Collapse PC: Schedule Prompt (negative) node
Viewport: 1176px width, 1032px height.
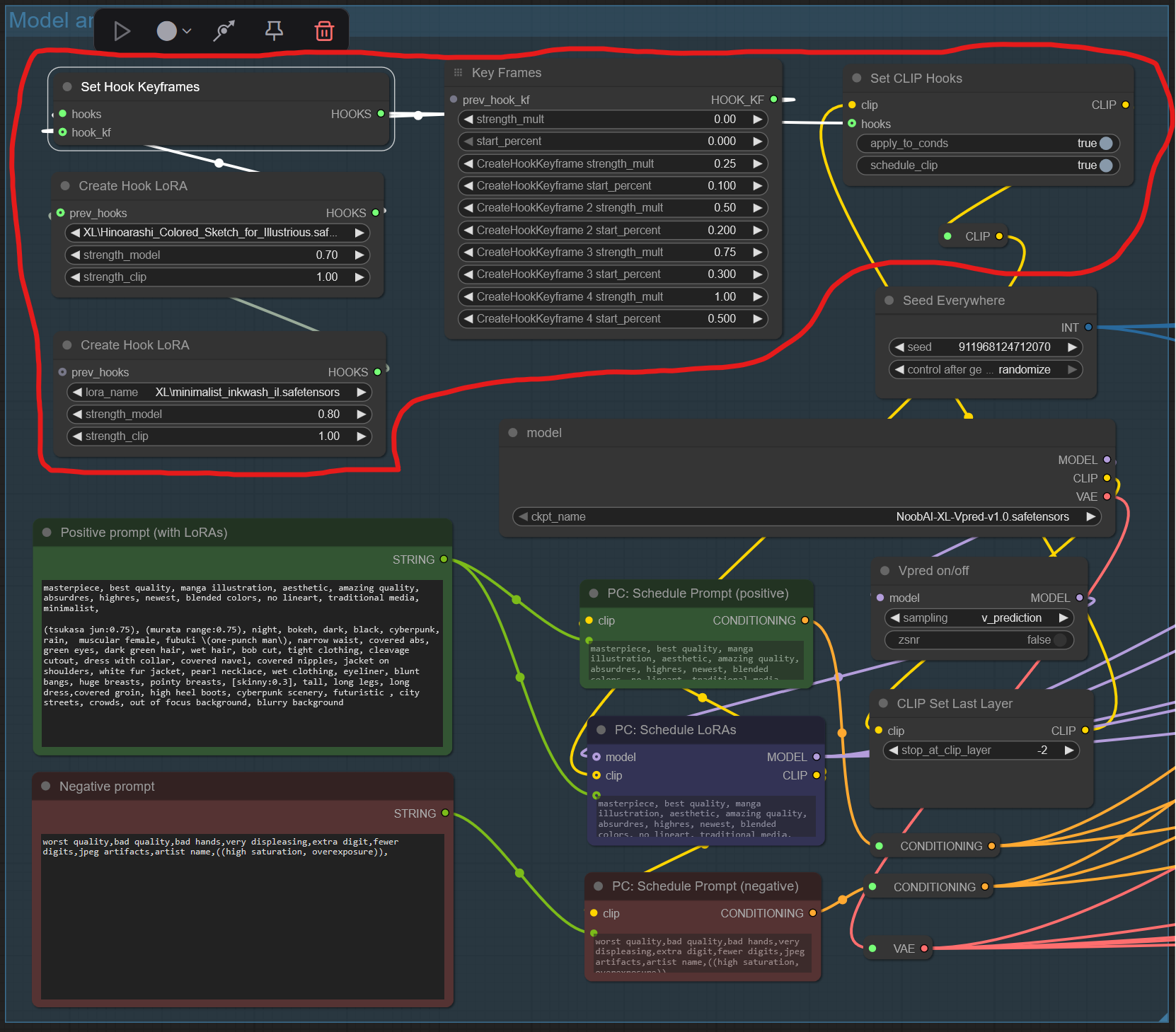(598, 886)
